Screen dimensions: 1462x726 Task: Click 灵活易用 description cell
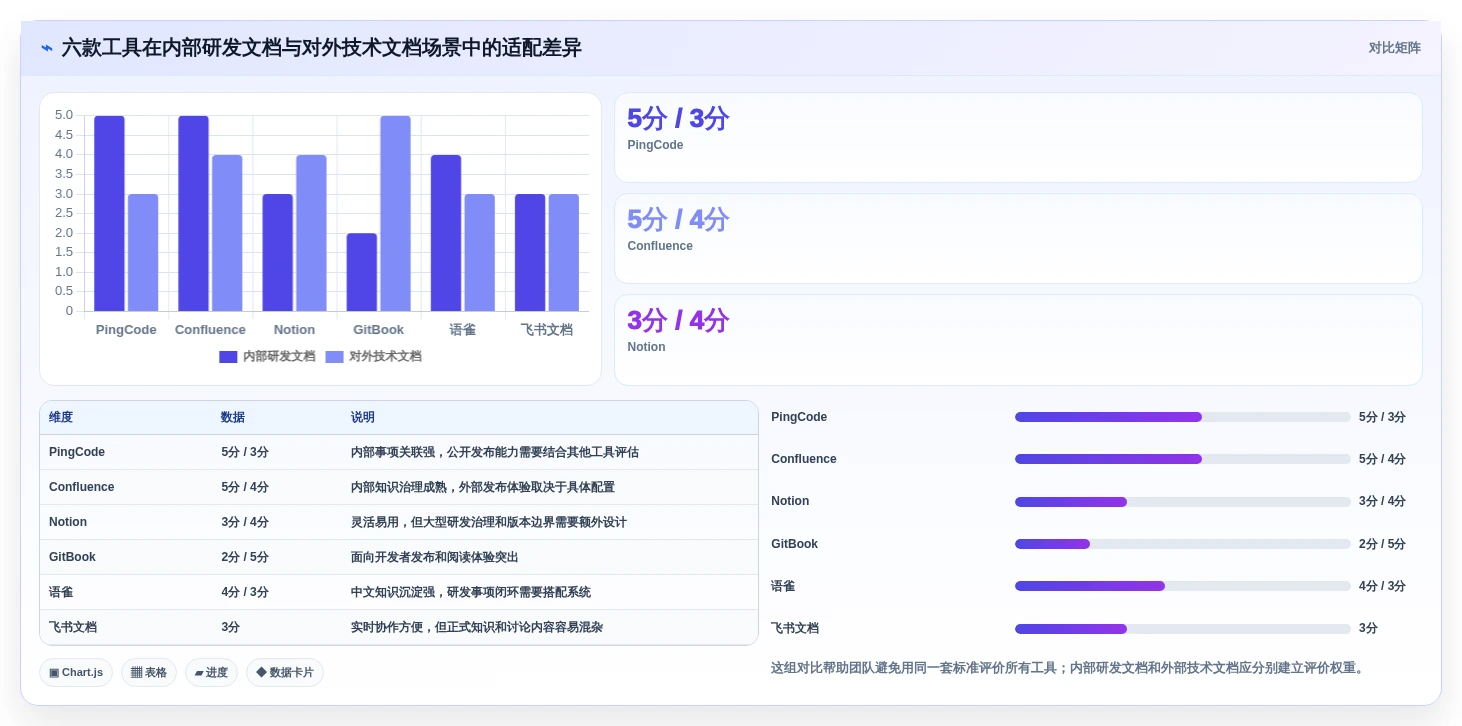(x=489, y=522)
